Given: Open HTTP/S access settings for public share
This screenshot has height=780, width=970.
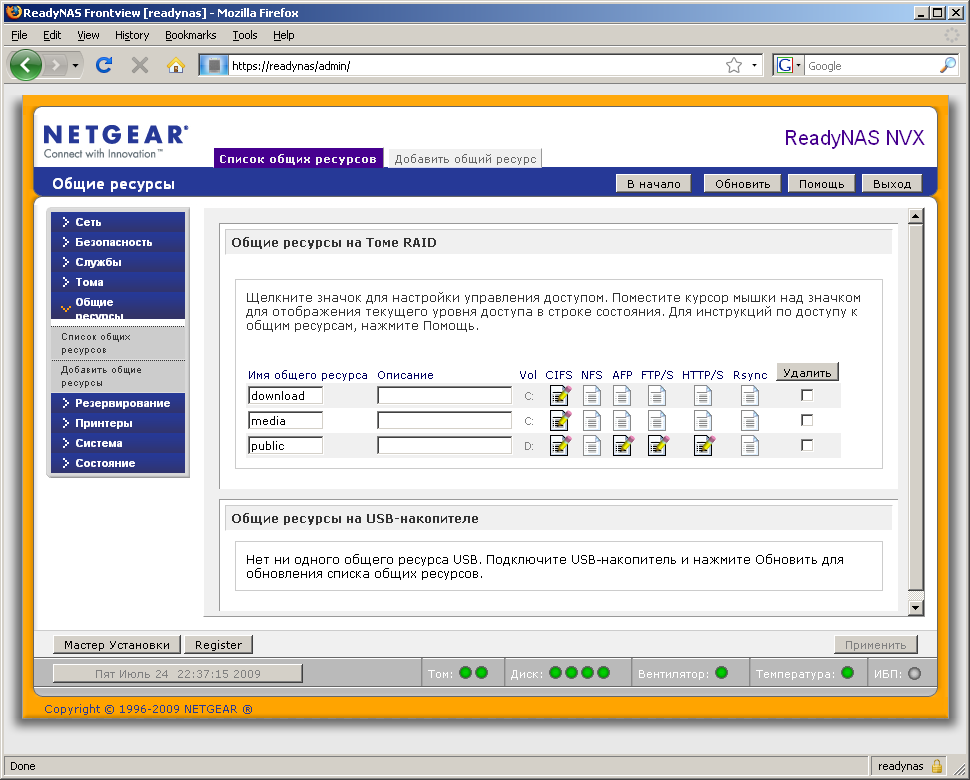Looking at the screenshot, I should pyautogui.click(x=704, y=445).
